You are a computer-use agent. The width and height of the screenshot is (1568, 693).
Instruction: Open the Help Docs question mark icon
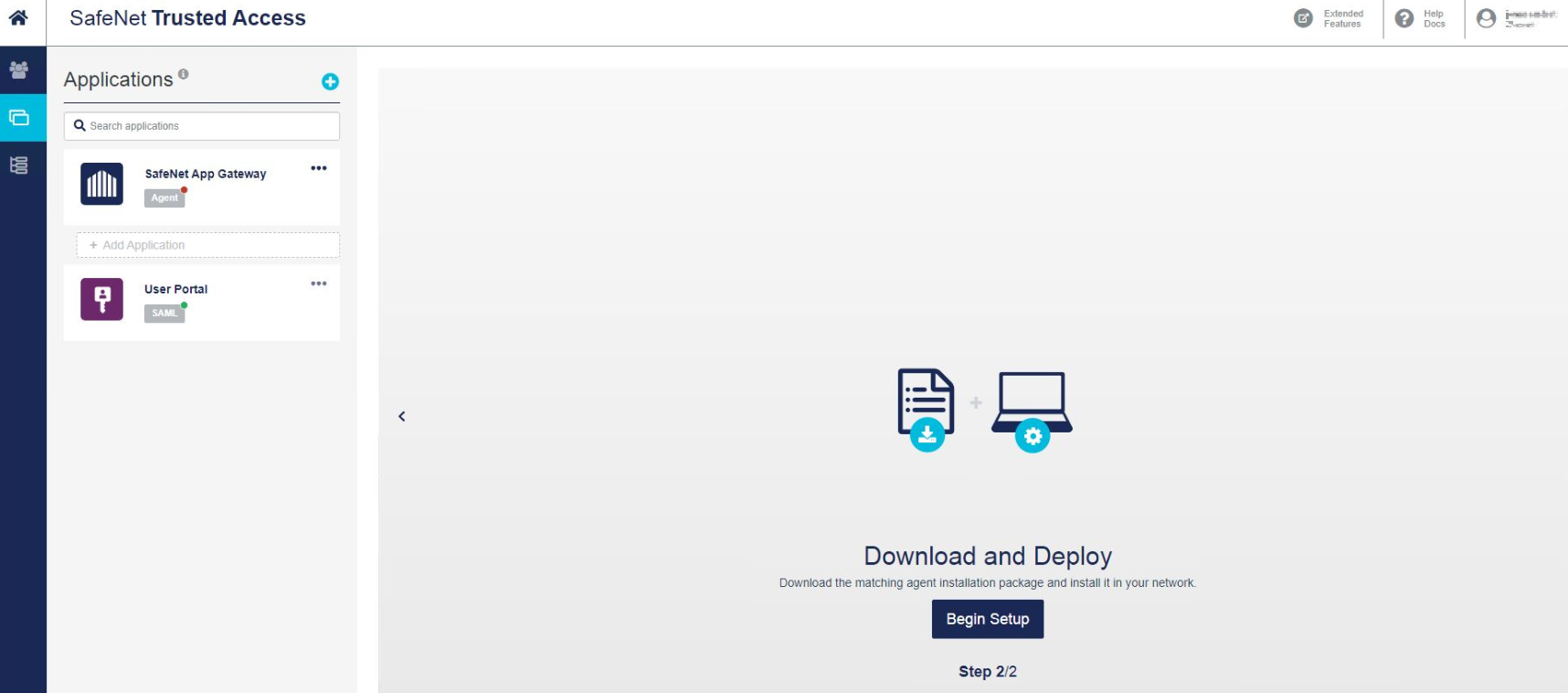click(x=1404, y=18)
